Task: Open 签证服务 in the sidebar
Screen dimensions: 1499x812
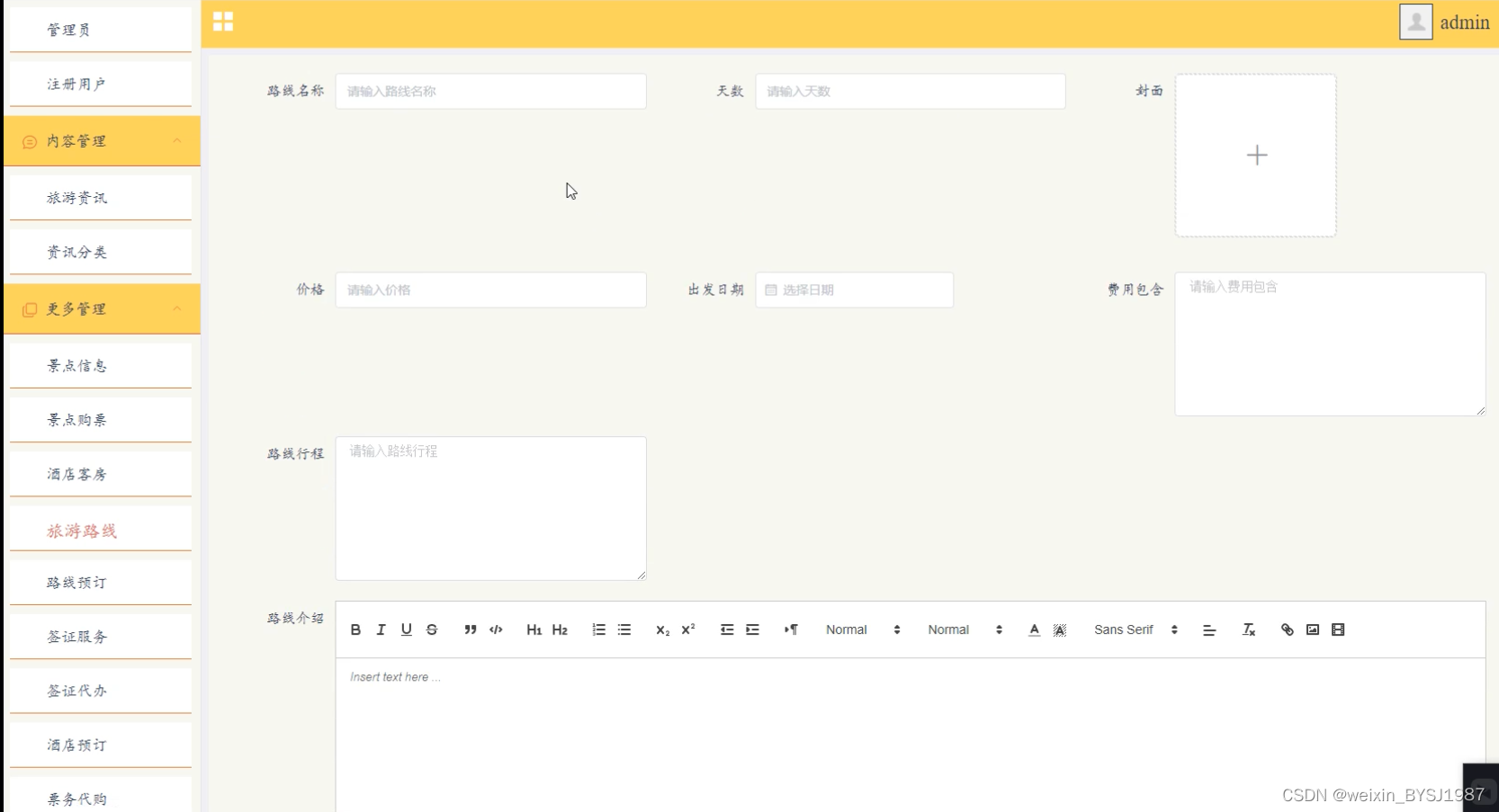Action: (100, 637)
